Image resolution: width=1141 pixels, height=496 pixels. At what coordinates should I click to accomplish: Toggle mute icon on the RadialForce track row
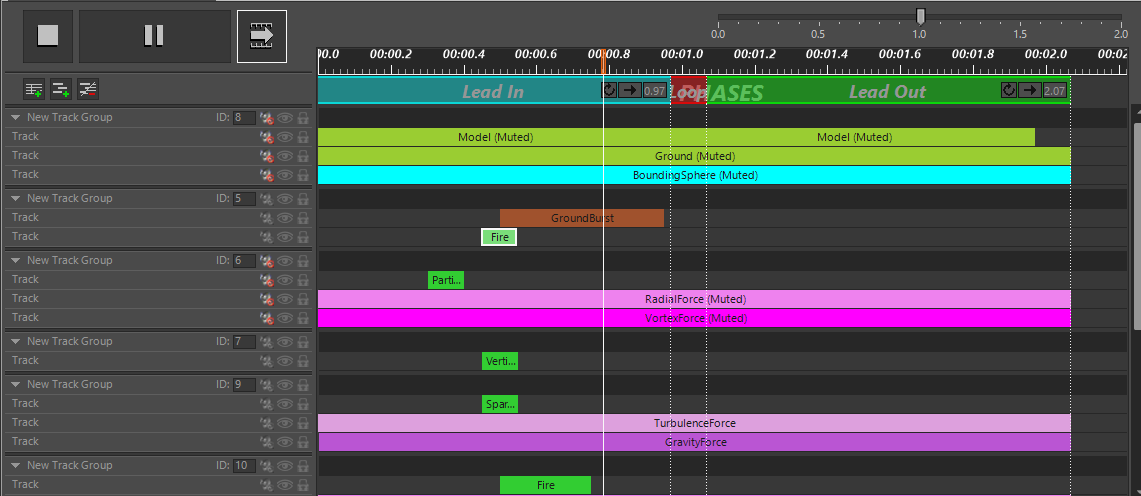tap(267, 298)
